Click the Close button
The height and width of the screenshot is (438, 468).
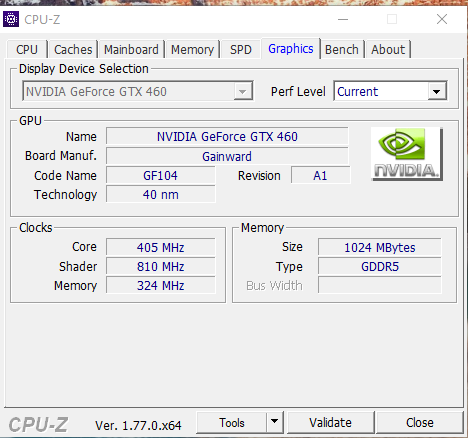[419, 423]
